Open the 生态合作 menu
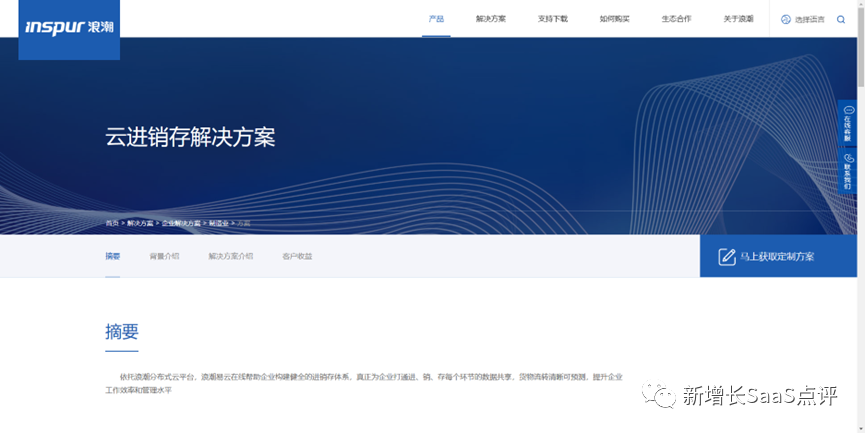The width and height of the screenshot is (865, 433). [676, 19]
